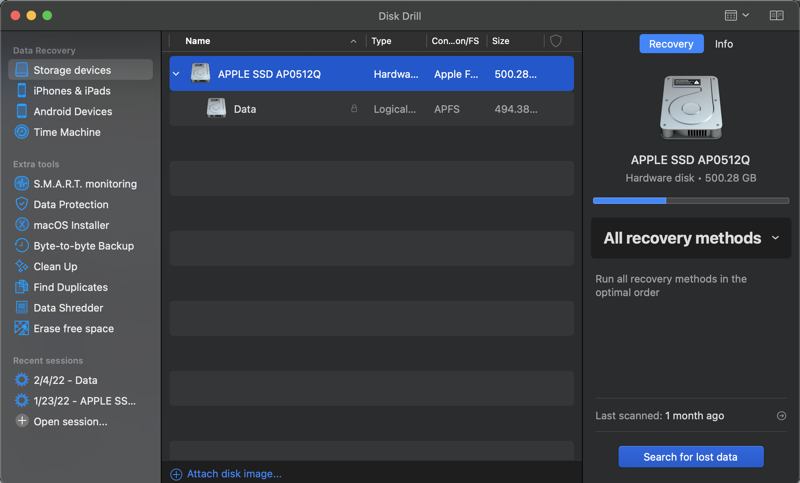Load the 1/23/22 APPLE SS session
This screenshot has width=800, height=483.
click(x=84, y=401)
